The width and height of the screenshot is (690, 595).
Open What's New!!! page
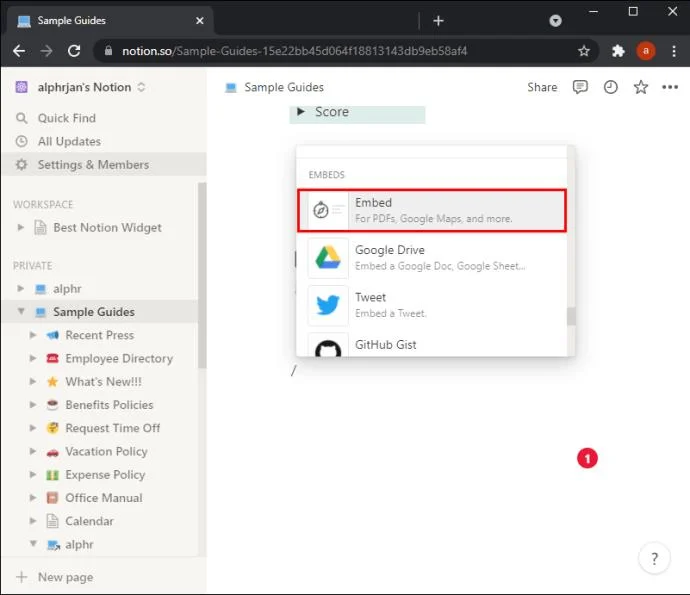pos(104,382)
